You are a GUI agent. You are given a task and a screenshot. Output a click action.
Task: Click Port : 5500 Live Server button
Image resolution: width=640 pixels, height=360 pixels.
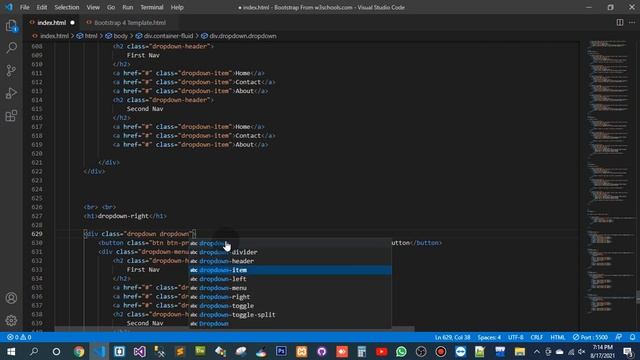tap(590, 337)
